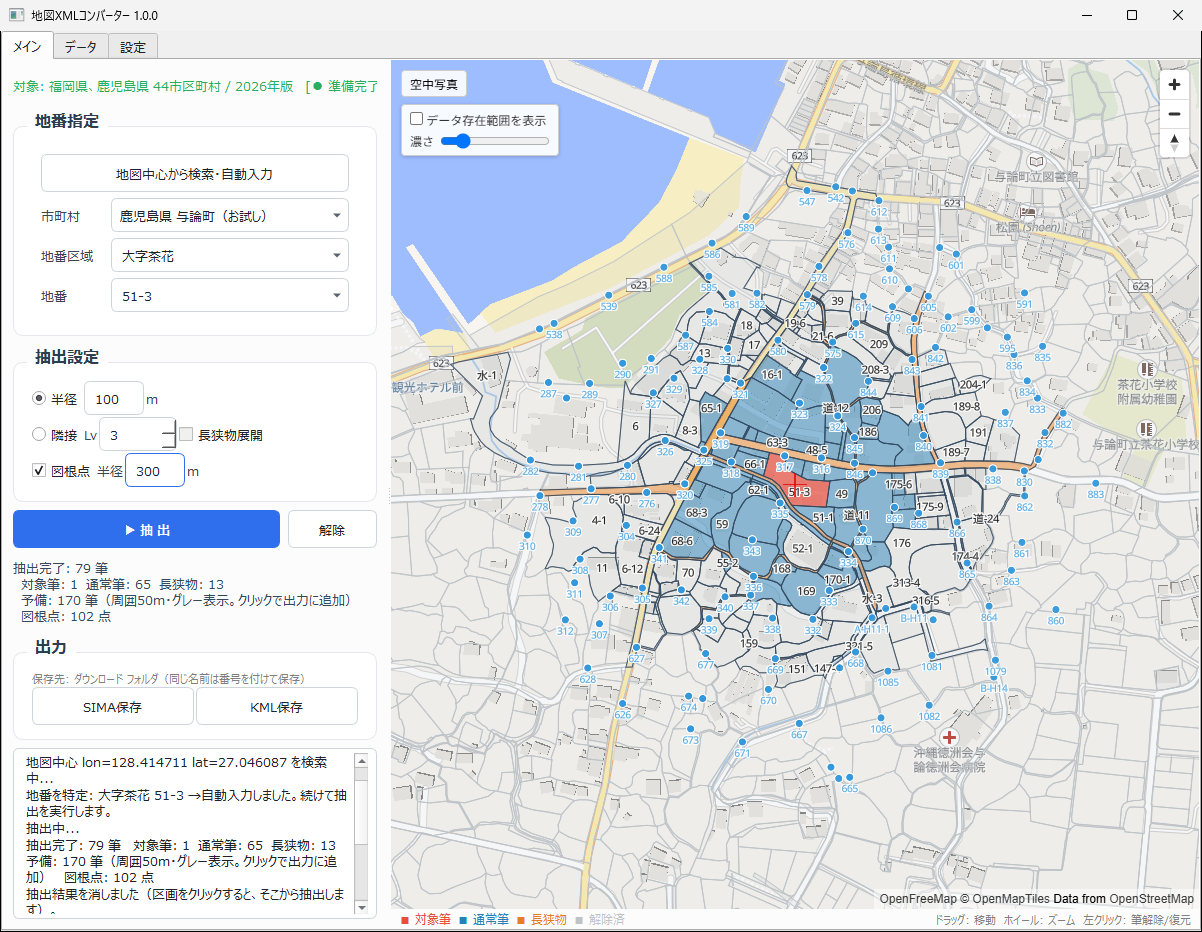Click the survey point marker 671
Viewport: 1202px width, 932px height.
pyautogui.click(x=742, y=742)
